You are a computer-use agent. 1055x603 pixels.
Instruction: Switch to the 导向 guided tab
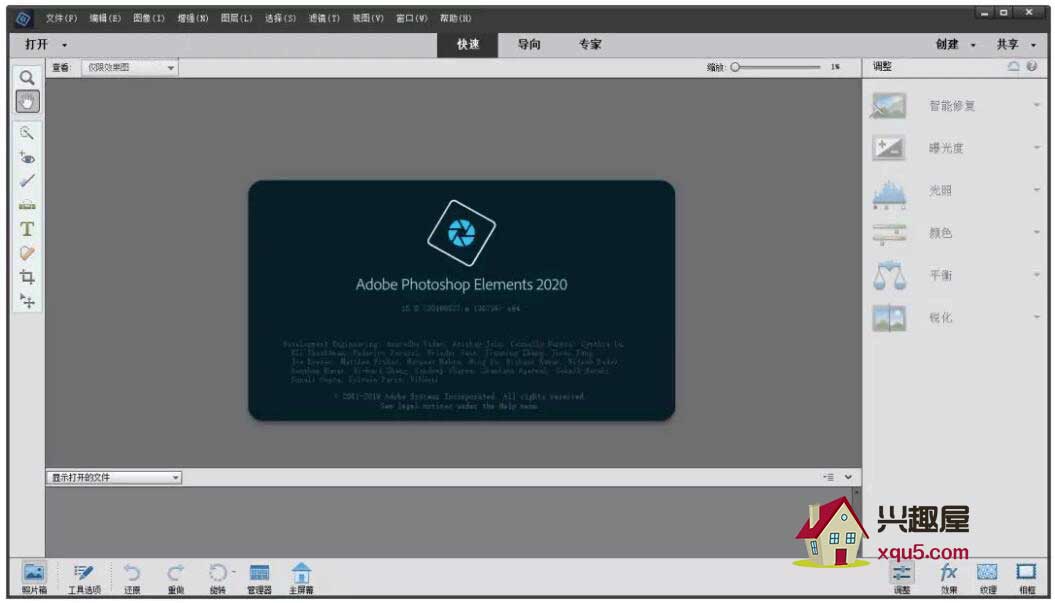point(529,45)
